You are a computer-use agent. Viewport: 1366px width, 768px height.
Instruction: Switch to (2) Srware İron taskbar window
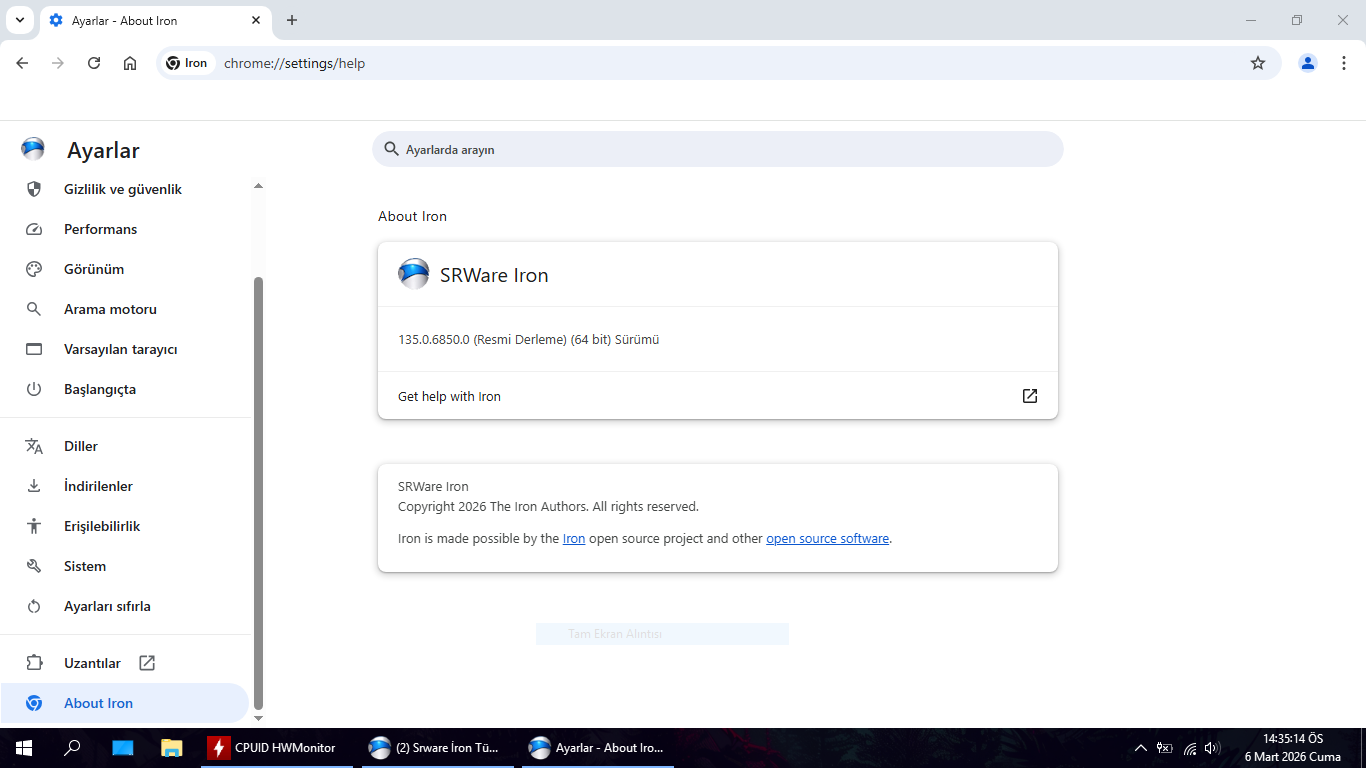[437, 748]
